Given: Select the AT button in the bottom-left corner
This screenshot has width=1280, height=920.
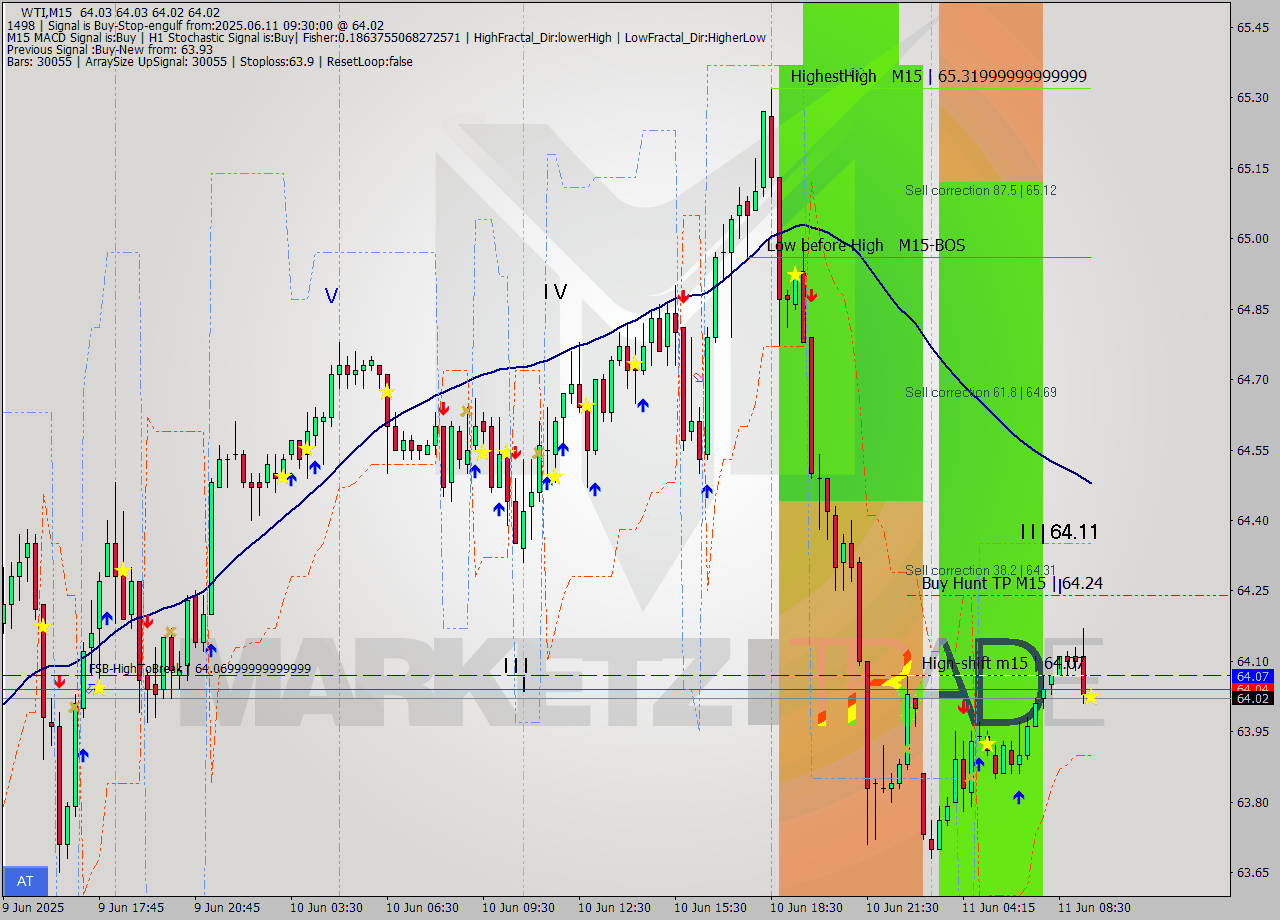Looking at the screenshot, I should (25, 881).
